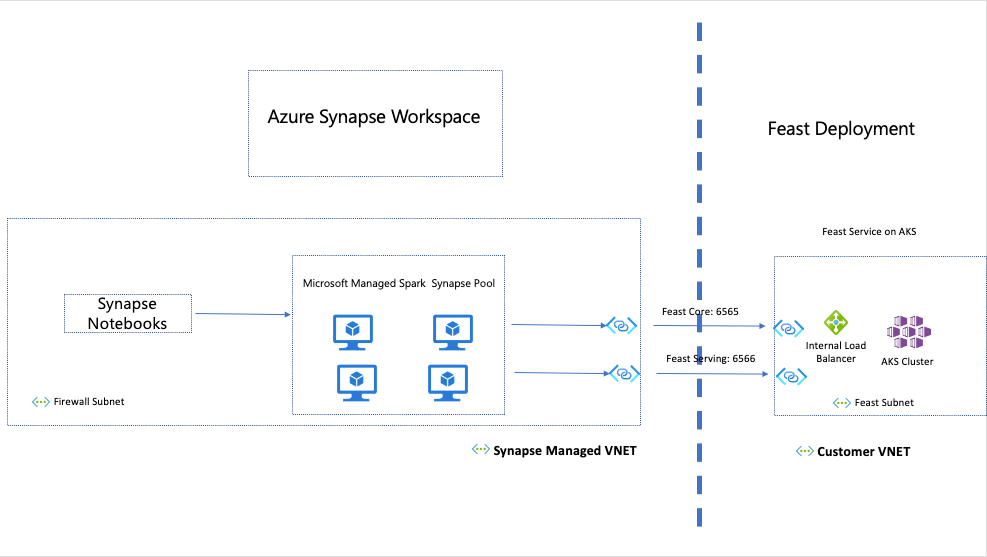The height and width of the screenshot is (557, 987).
Task: Select the top-left Spark pool VM icon
Action: pyautogui.click(x=352, y=332)
